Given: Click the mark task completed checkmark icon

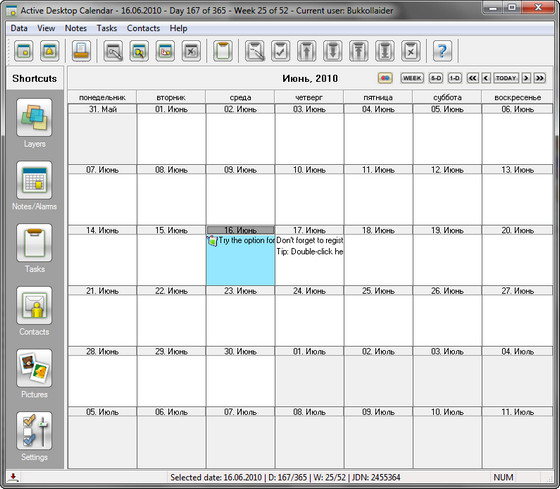Looking at the screenshot, I should click(281, 51).
